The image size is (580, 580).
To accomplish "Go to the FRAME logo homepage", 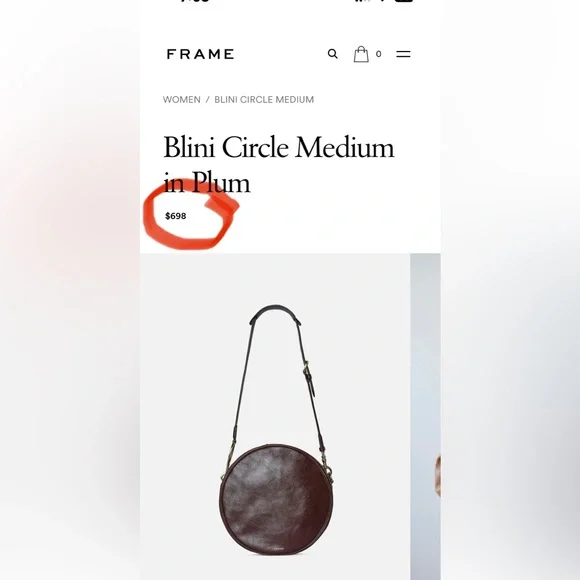I will tap(200, 54).
